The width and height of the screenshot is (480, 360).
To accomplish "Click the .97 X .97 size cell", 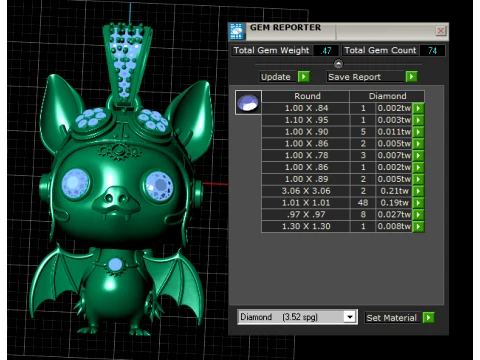I will (x=306, y=214).
